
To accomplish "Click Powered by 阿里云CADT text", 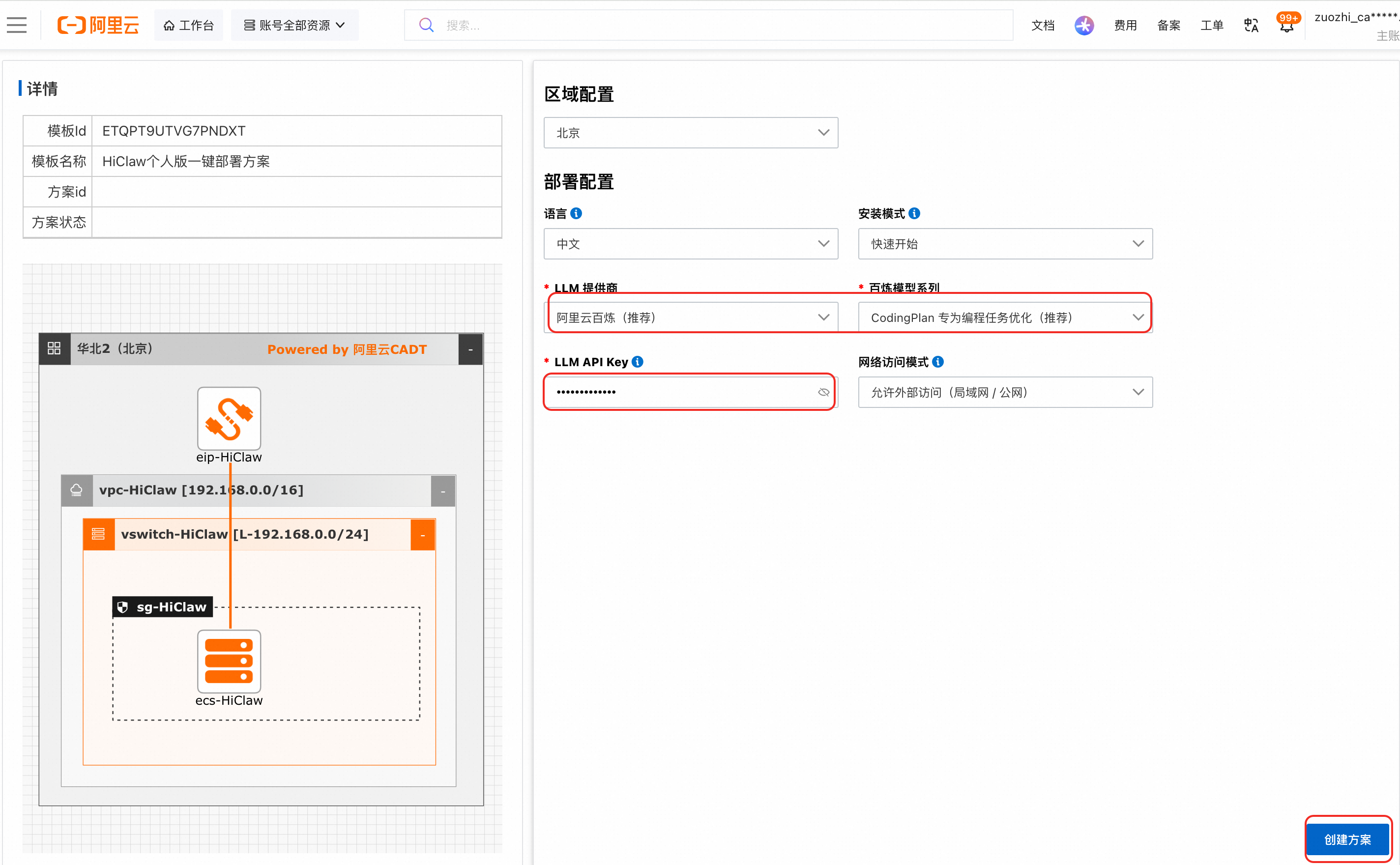I will [x=347, y=349].
